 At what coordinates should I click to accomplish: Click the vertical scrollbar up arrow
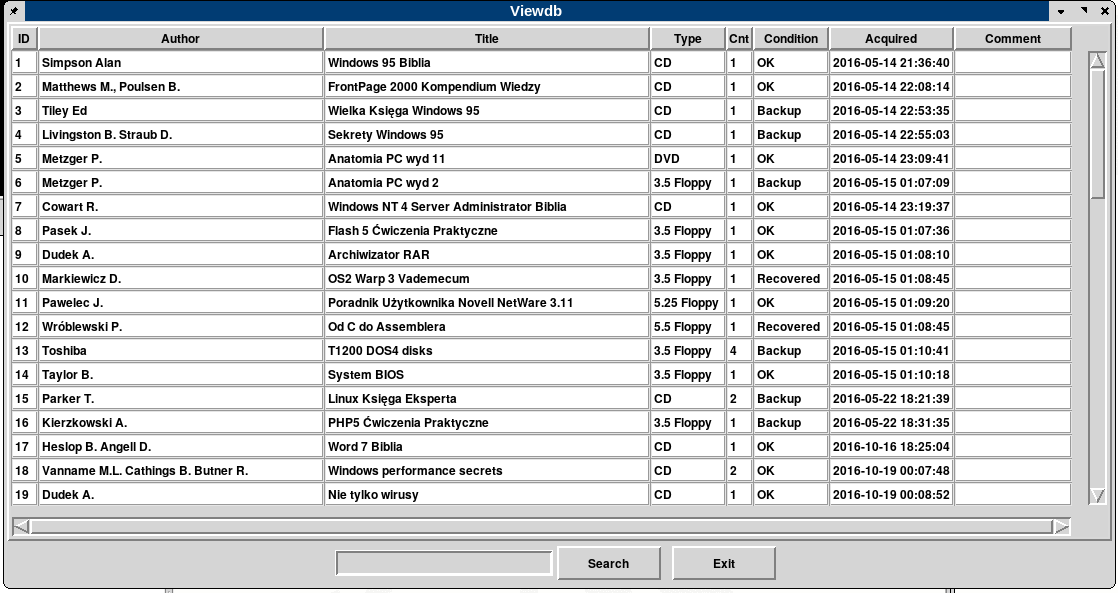pos(1097,60)
